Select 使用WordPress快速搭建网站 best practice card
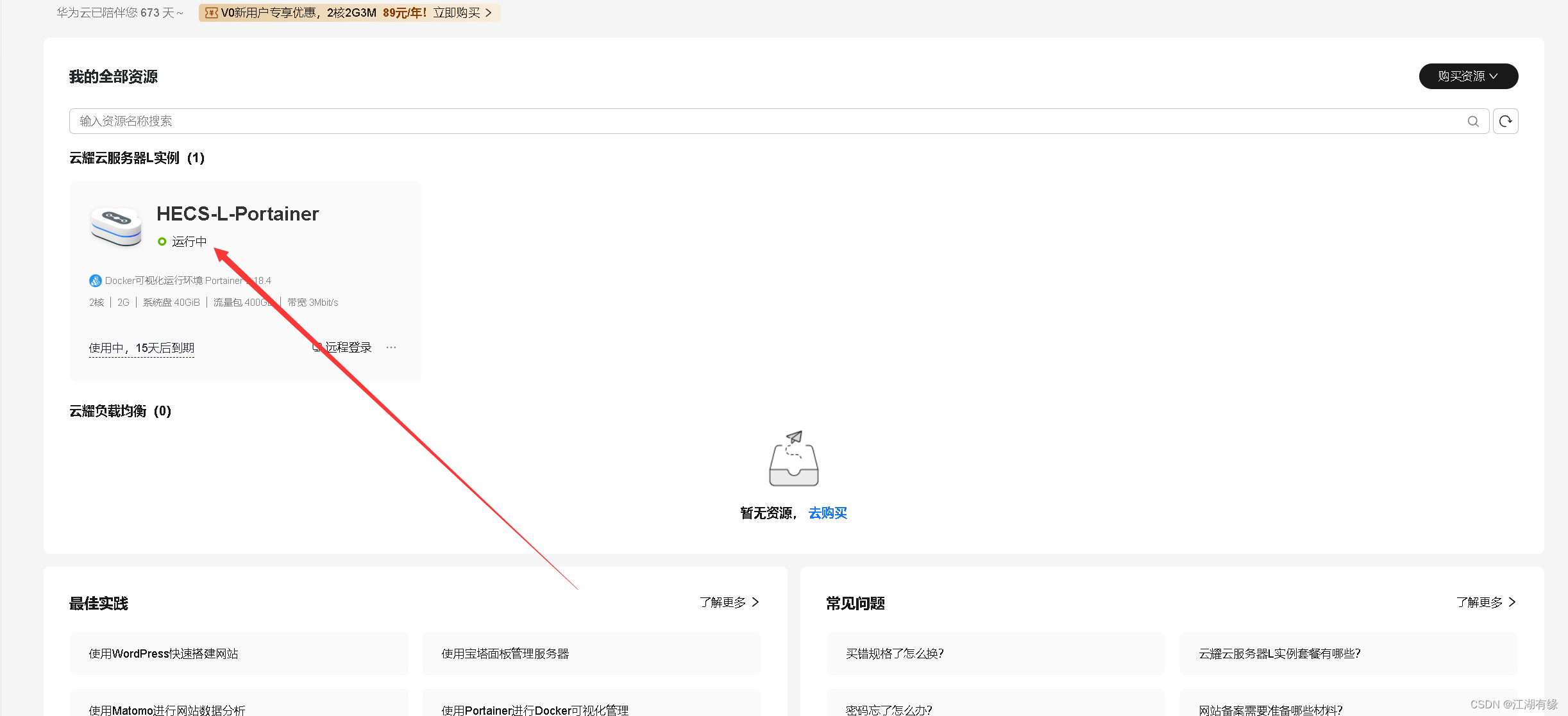This screenshot has width=1568, height=716. (239, 653)
